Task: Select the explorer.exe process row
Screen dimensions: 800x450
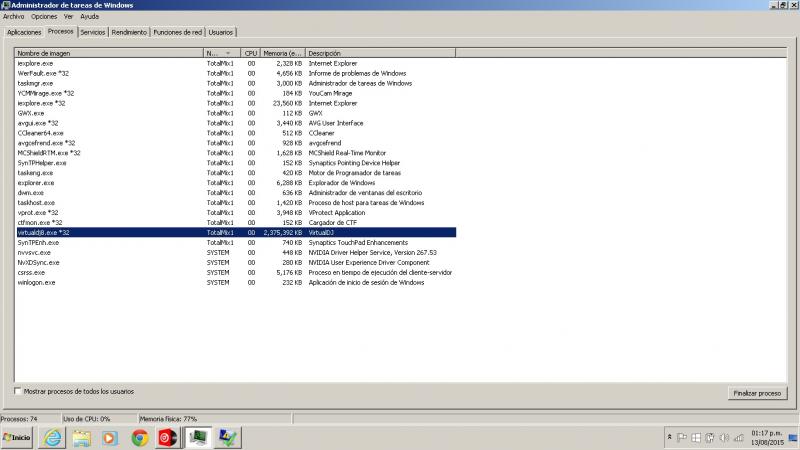Action: point(236,183)
